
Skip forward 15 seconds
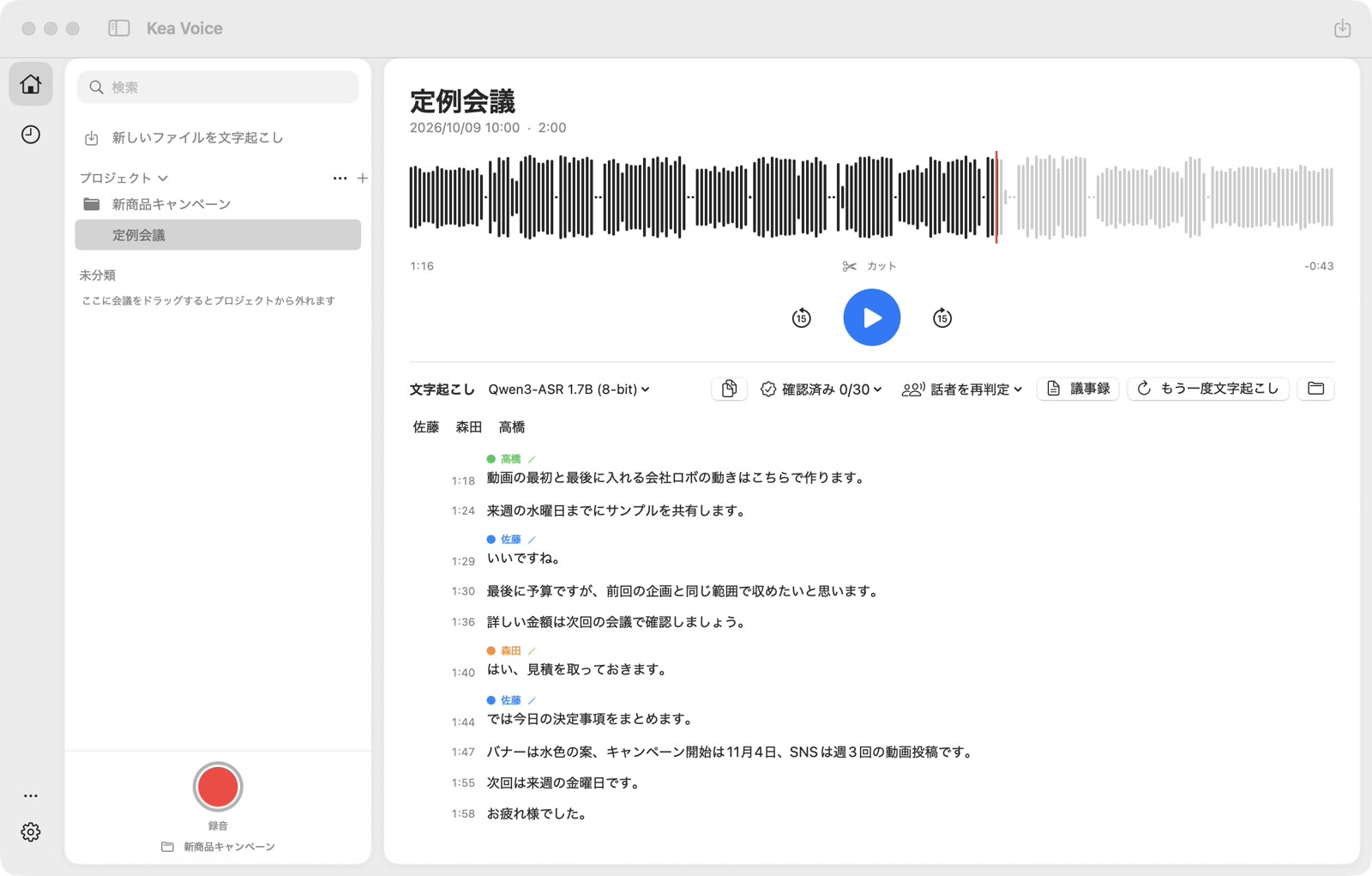point(942,317)
